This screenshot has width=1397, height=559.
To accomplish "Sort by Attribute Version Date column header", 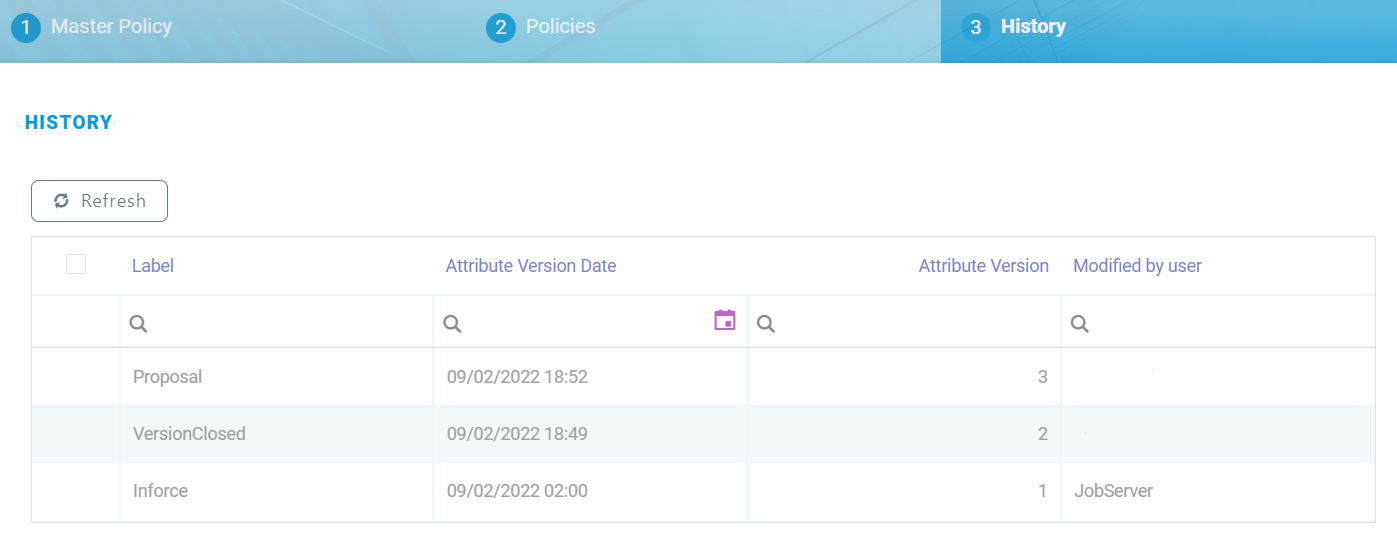I will coord(530,266).
